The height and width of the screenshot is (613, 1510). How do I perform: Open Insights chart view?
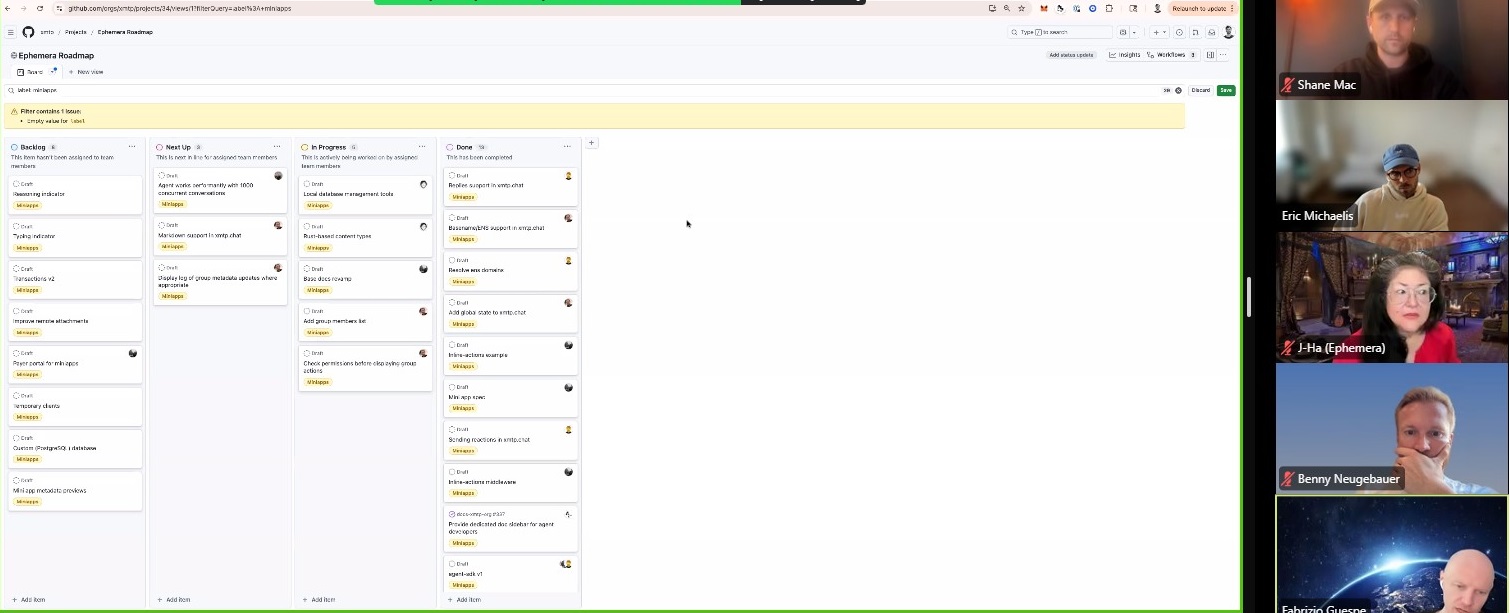(1125, 55)
